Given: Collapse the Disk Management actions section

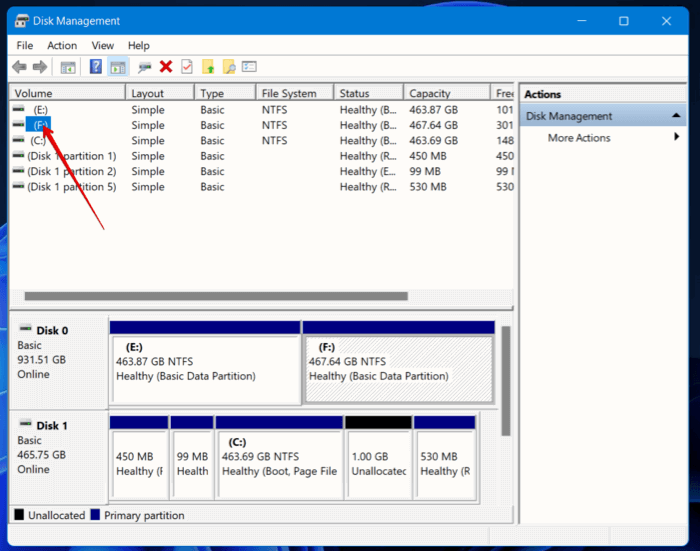Looking at the screenshot, I should (x=676, y=116).
